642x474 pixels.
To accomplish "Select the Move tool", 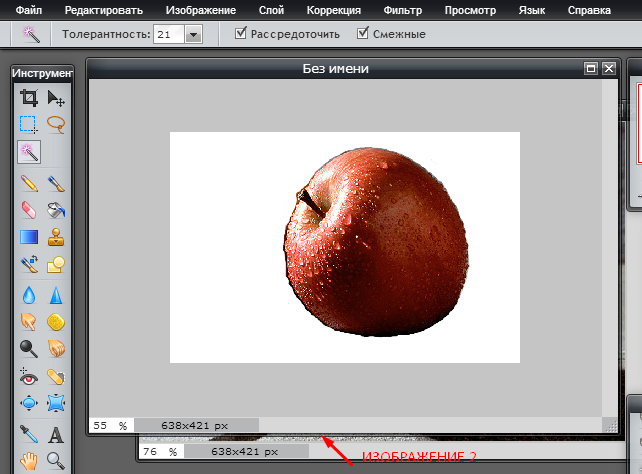I will [x=56, y=98].
